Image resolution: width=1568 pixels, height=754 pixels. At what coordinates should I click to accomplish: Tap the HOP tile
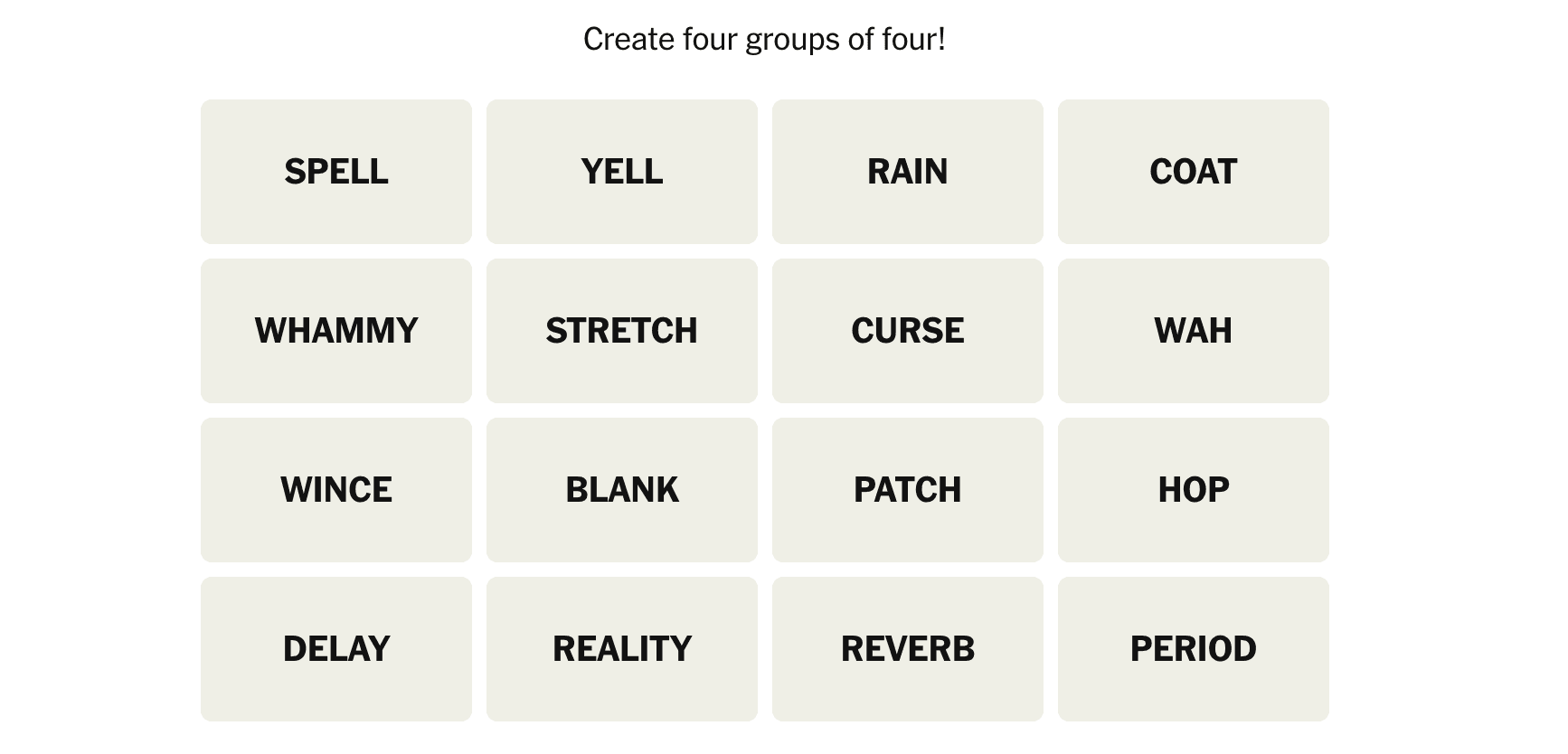(1194, 490)
